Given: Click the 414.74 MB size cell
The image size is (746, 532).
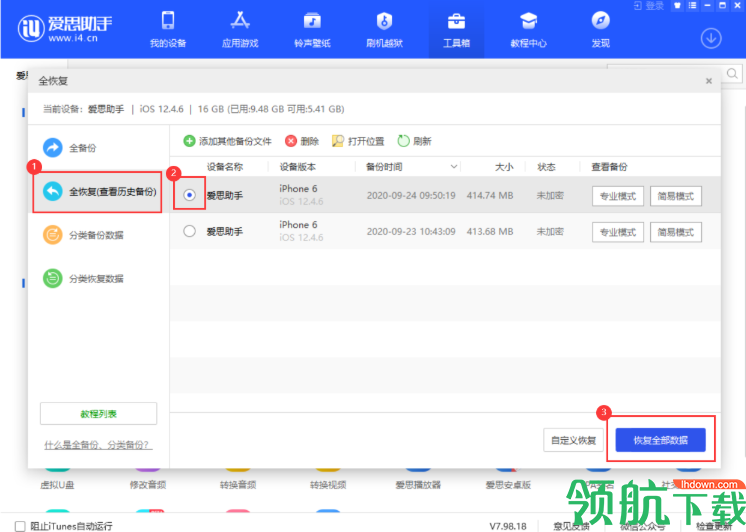Looking at the screenshot, I should [490, 196].
